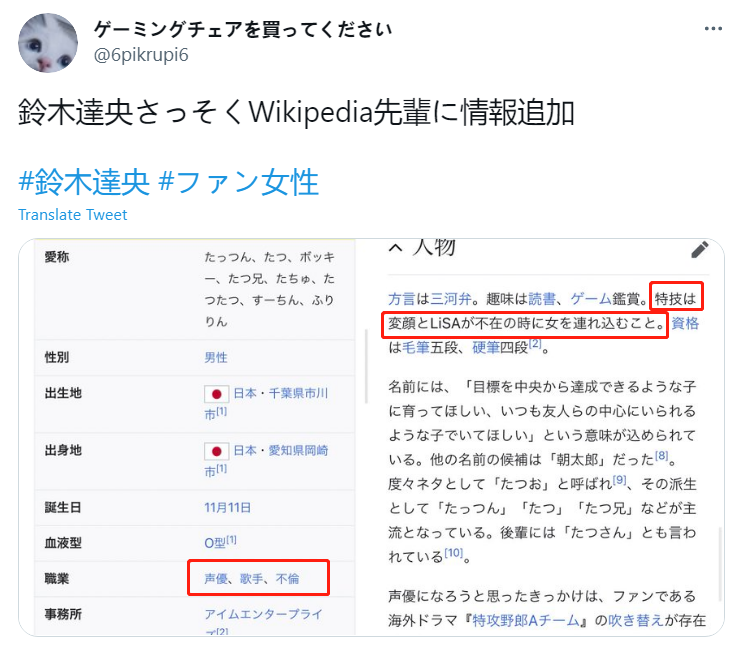Click the pencil edit icon beside 人物

(699, 249)
